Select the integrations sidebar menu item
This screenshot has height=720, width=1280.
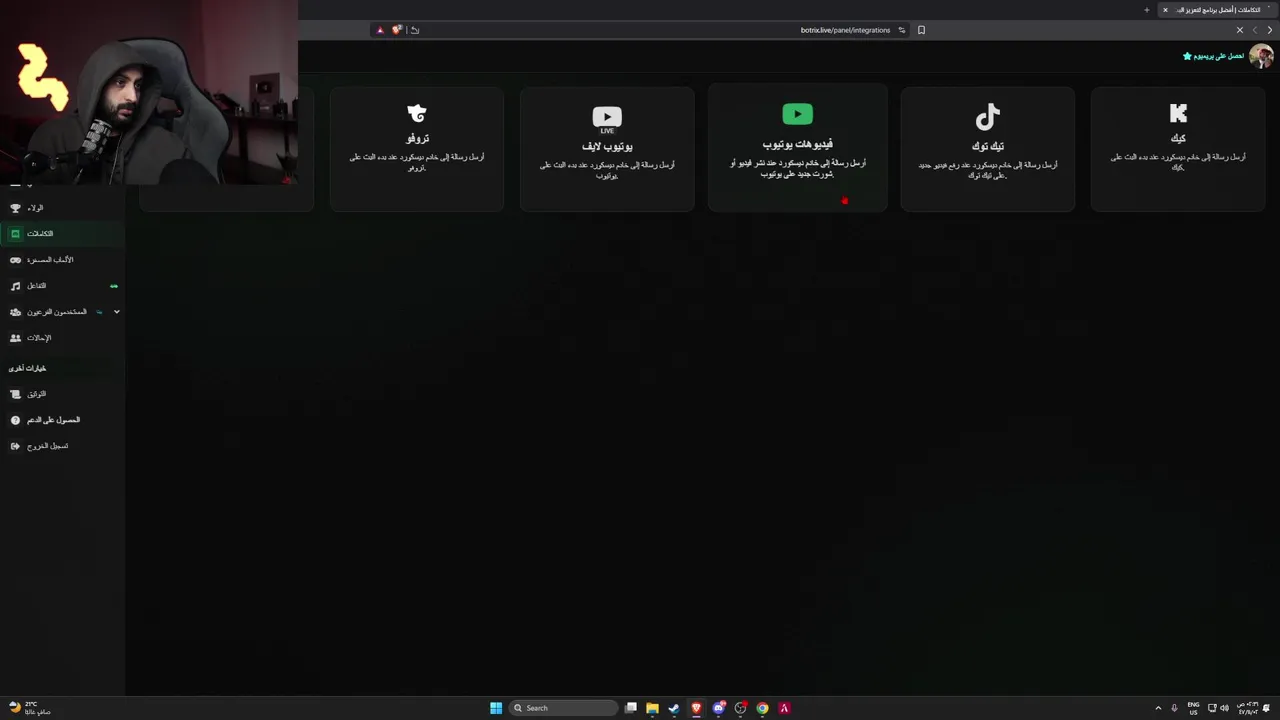[62, 234]
